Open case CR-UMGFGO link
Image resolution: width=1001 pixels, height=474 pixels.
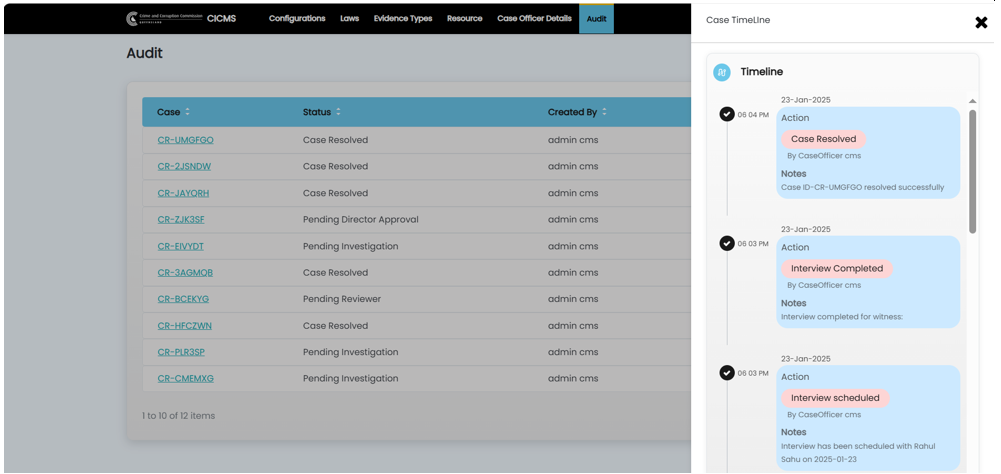coord(185,140)
